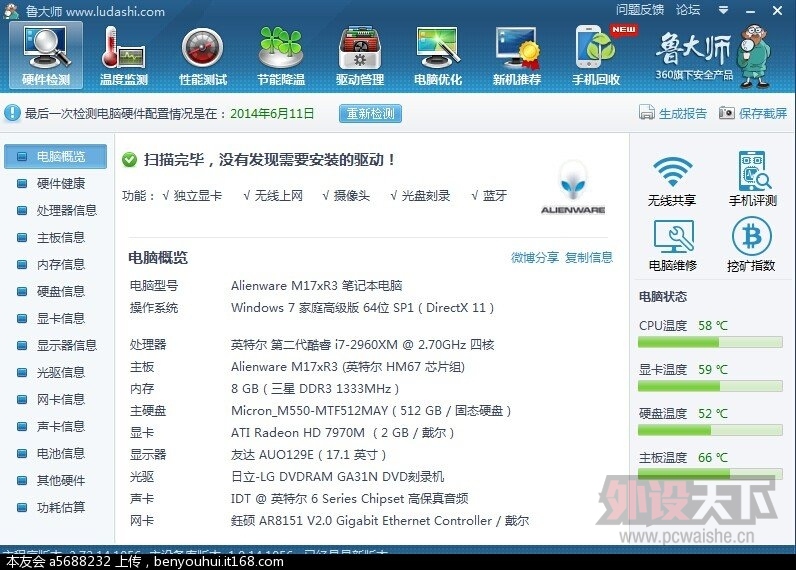This screenshot has height=570, width=796.
Task: Click the green scan-complete check icon
Action: point(129,160)
